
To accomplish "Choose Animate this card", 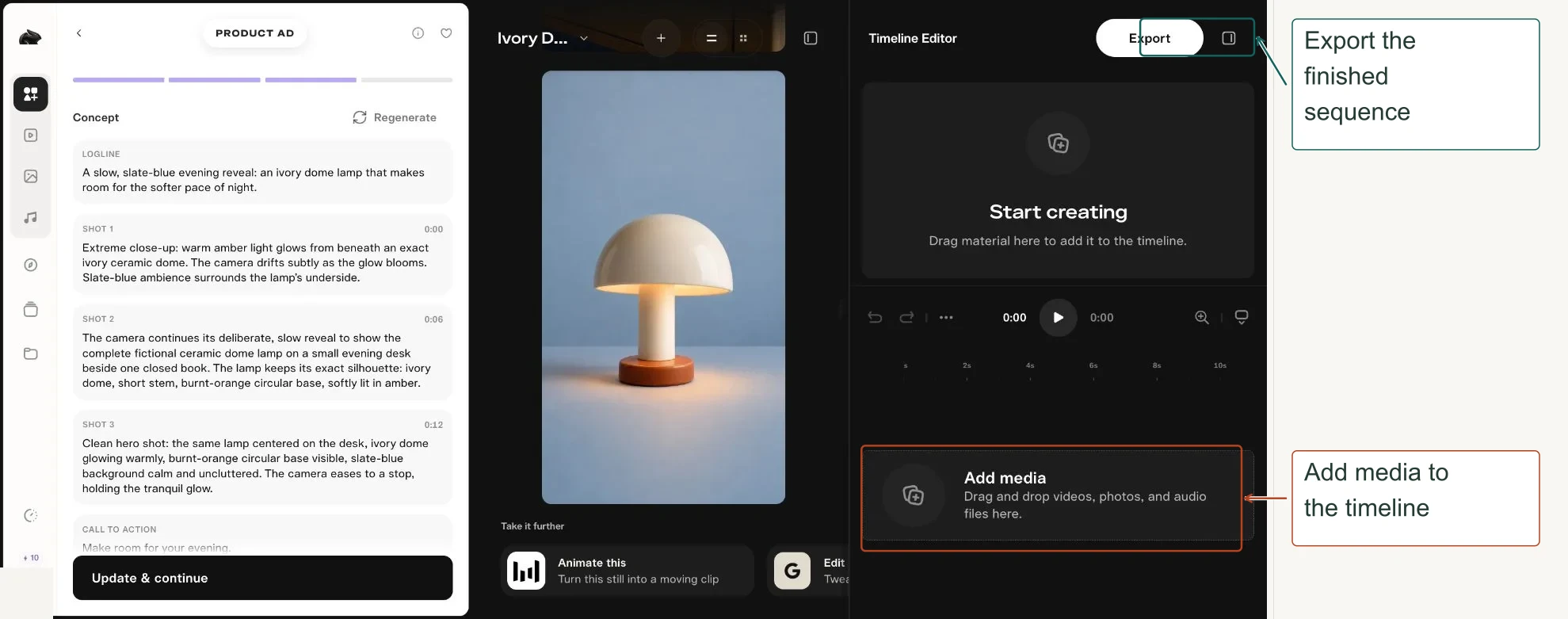I will point(627,571).
